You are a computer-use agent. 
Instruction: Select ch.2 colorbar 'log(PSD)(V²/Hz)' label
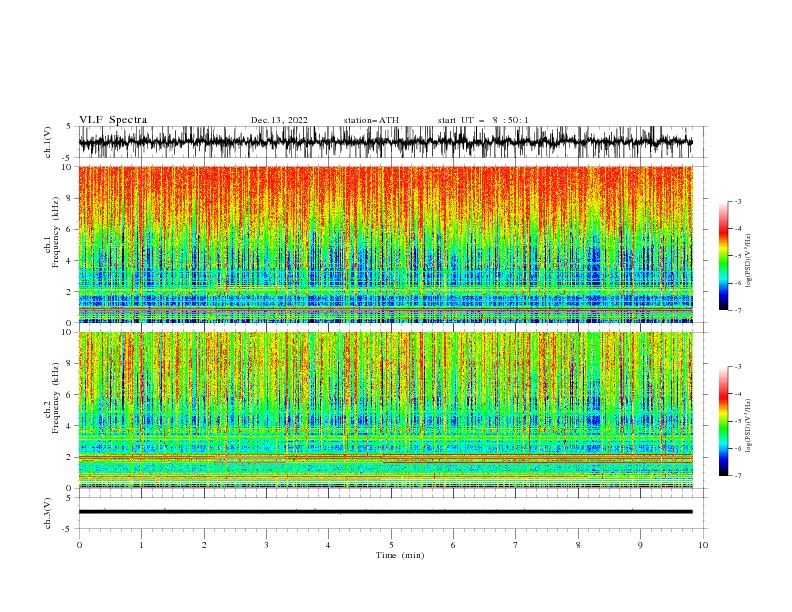[748, 426]
